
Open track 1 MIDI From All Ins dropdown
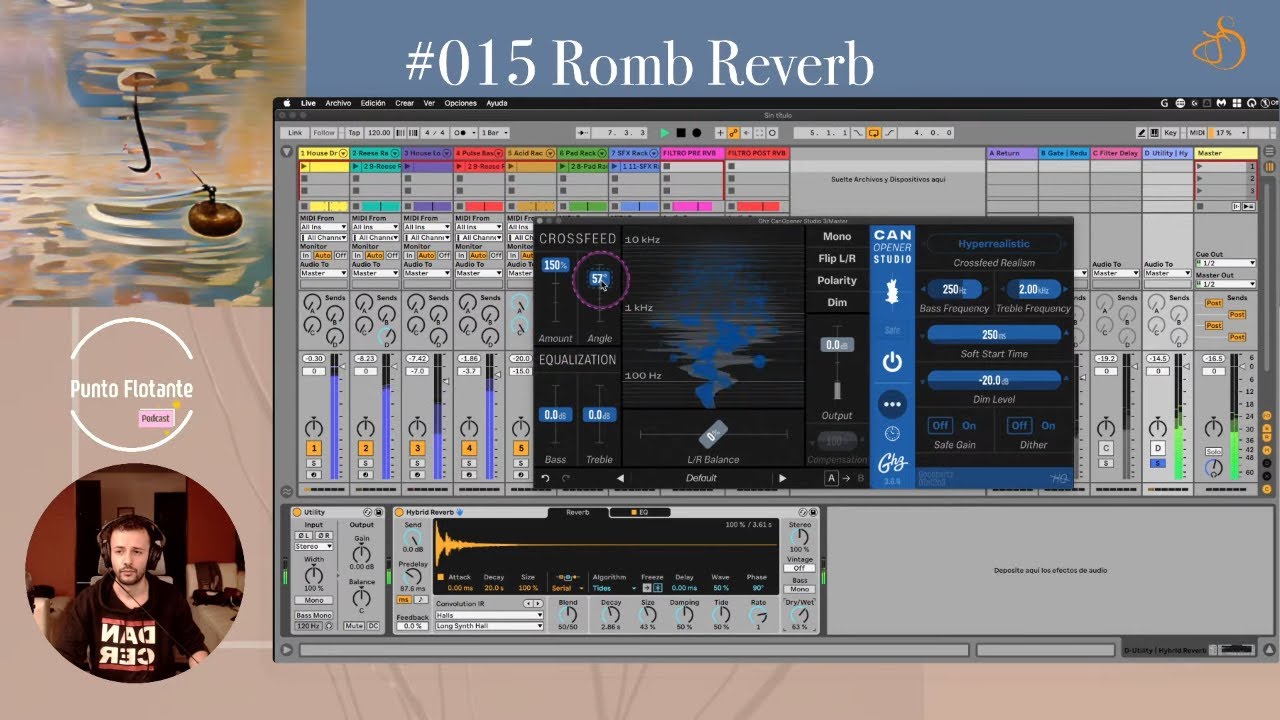click(323, 227)
